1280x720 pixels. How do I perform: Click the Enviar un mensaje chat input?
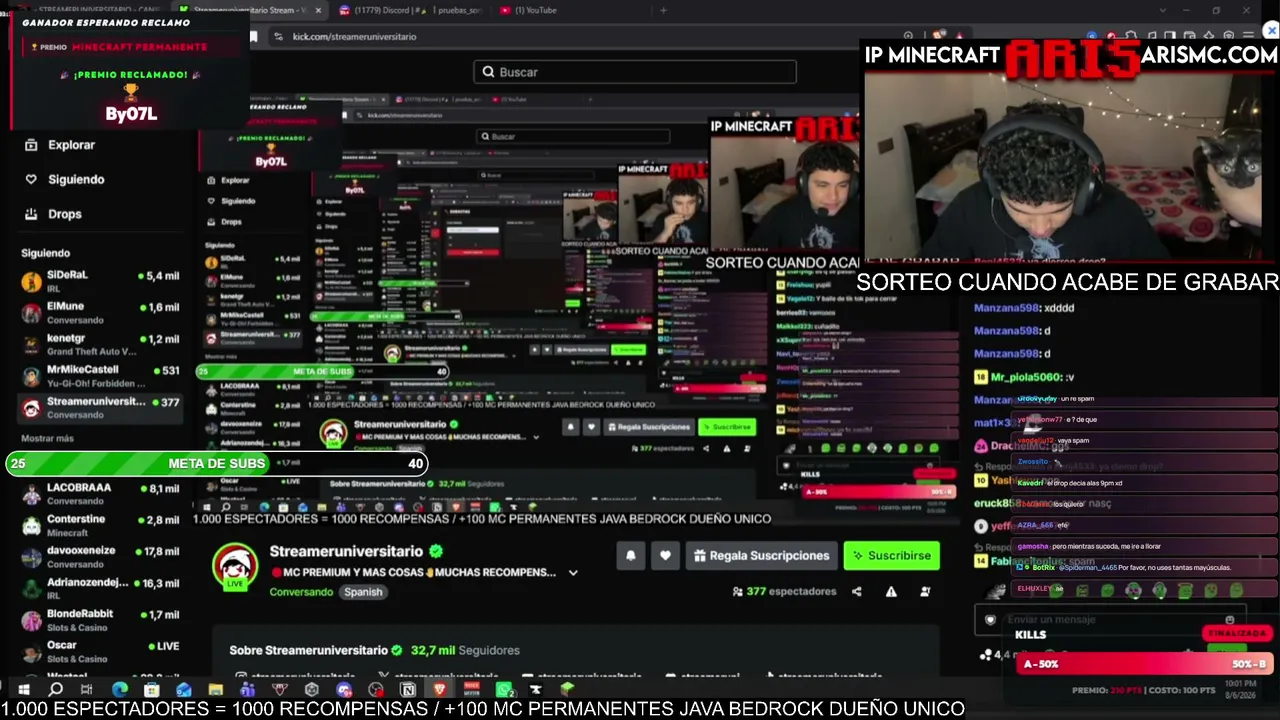point(1110,620)
